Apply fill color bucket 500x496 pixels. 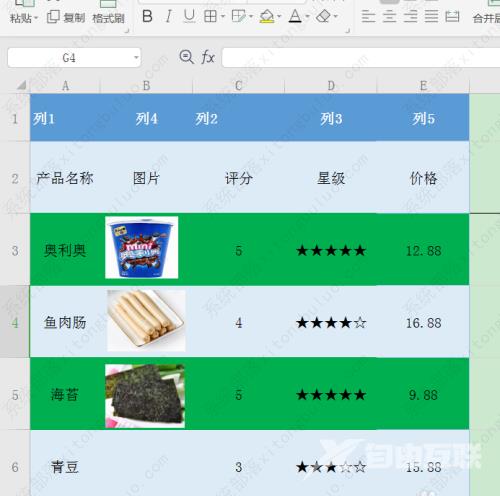(x=267, y=16)
